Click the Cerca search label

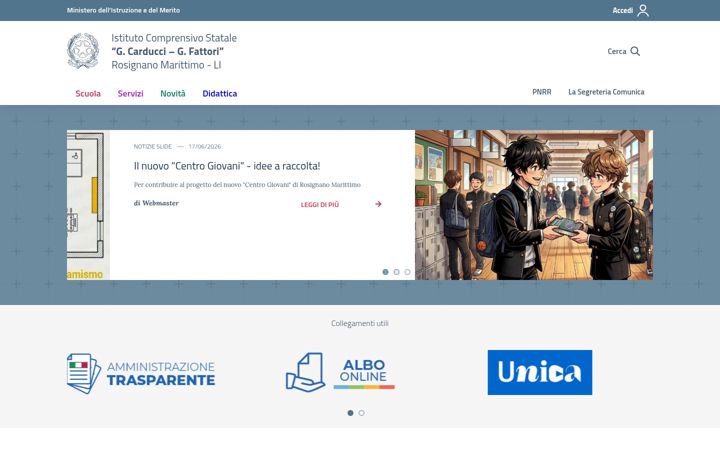coord(617,51)
